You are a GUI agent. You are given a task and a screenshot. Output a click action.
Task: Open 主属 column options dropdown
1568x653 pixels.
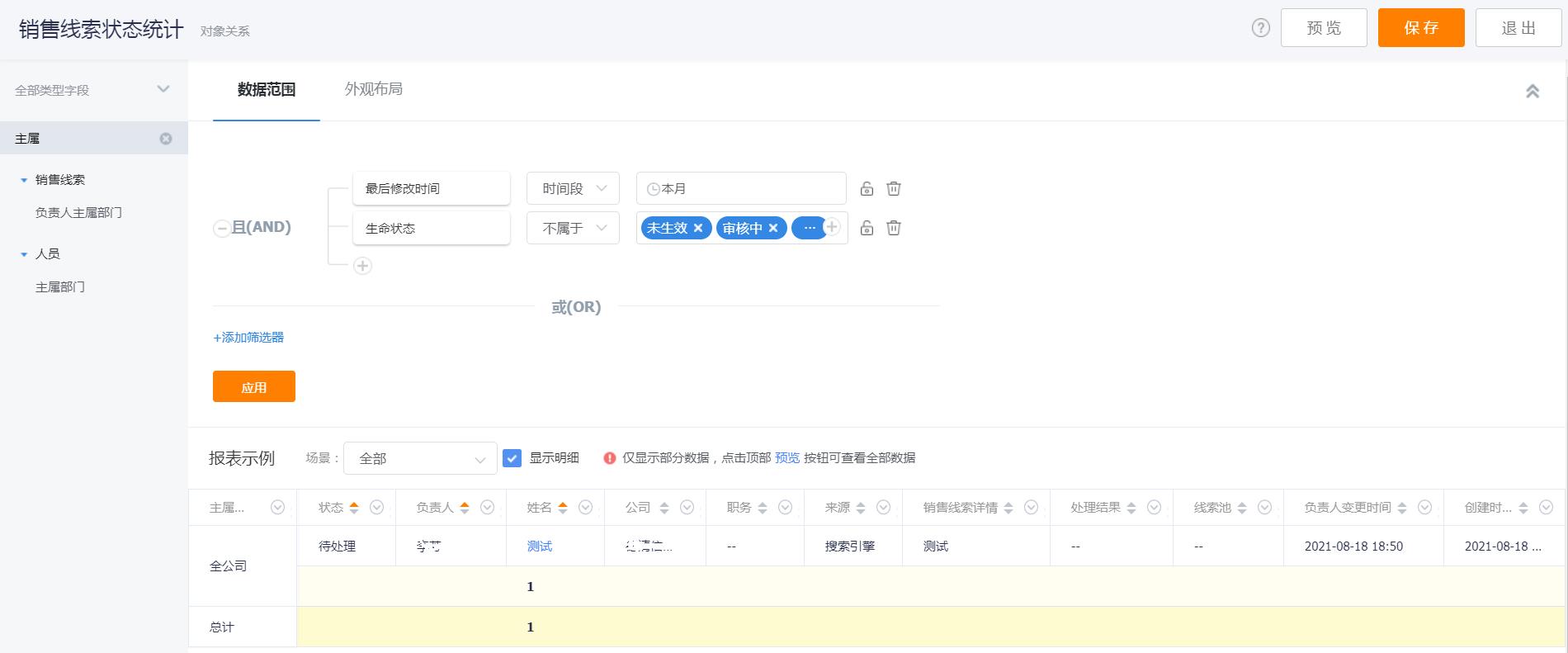click(278, 508)
